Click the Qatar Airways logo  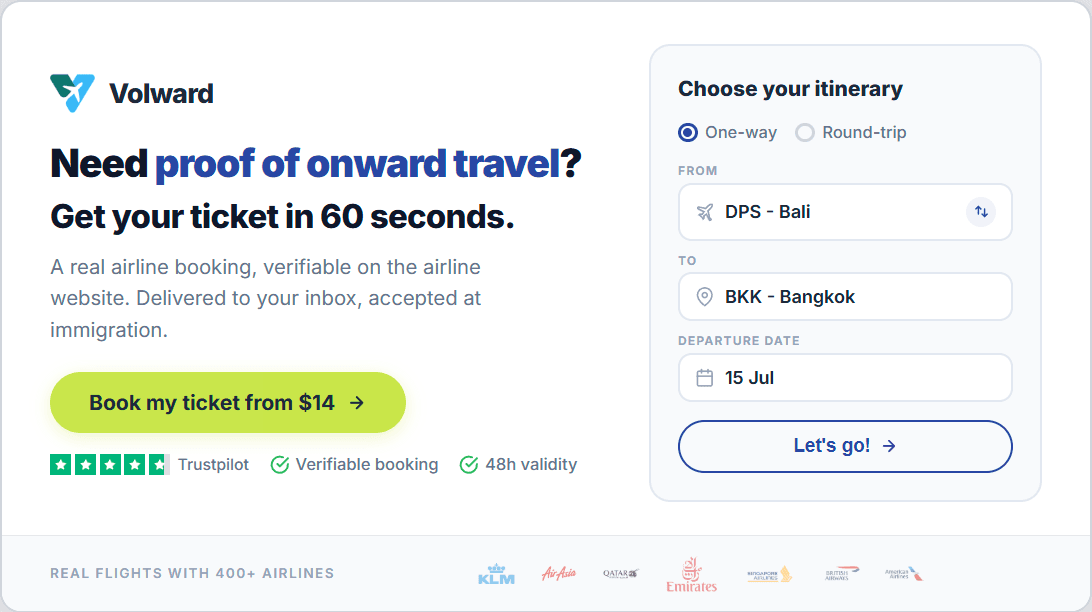[x=621, y=574]
